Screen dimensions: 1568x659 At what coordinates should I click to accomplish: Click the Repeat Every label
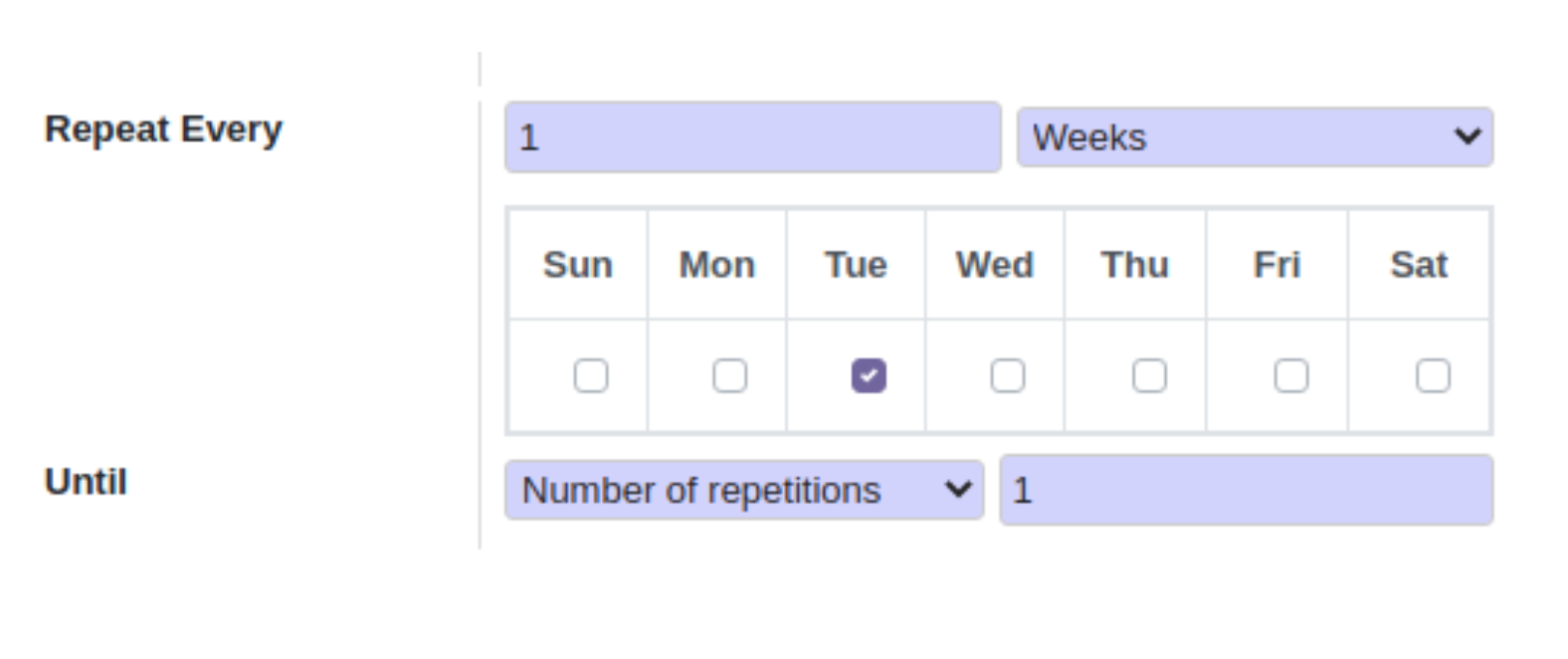pos(164,129)
